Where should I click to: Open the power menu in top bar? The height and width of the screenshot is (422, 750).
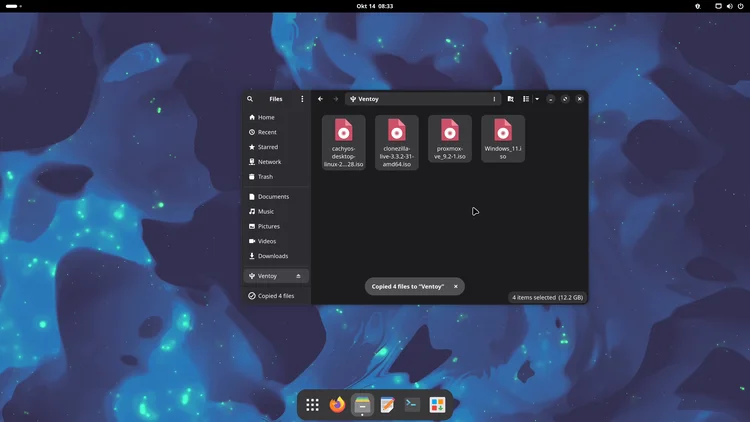(740, 6)
